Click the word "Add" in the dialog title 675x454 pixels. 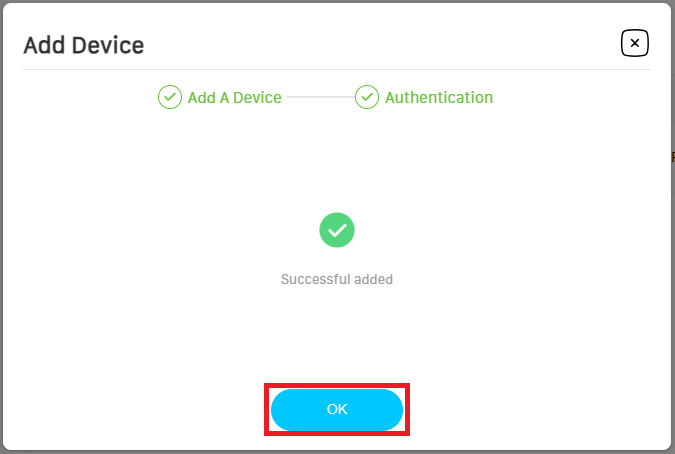click(40, 45)
